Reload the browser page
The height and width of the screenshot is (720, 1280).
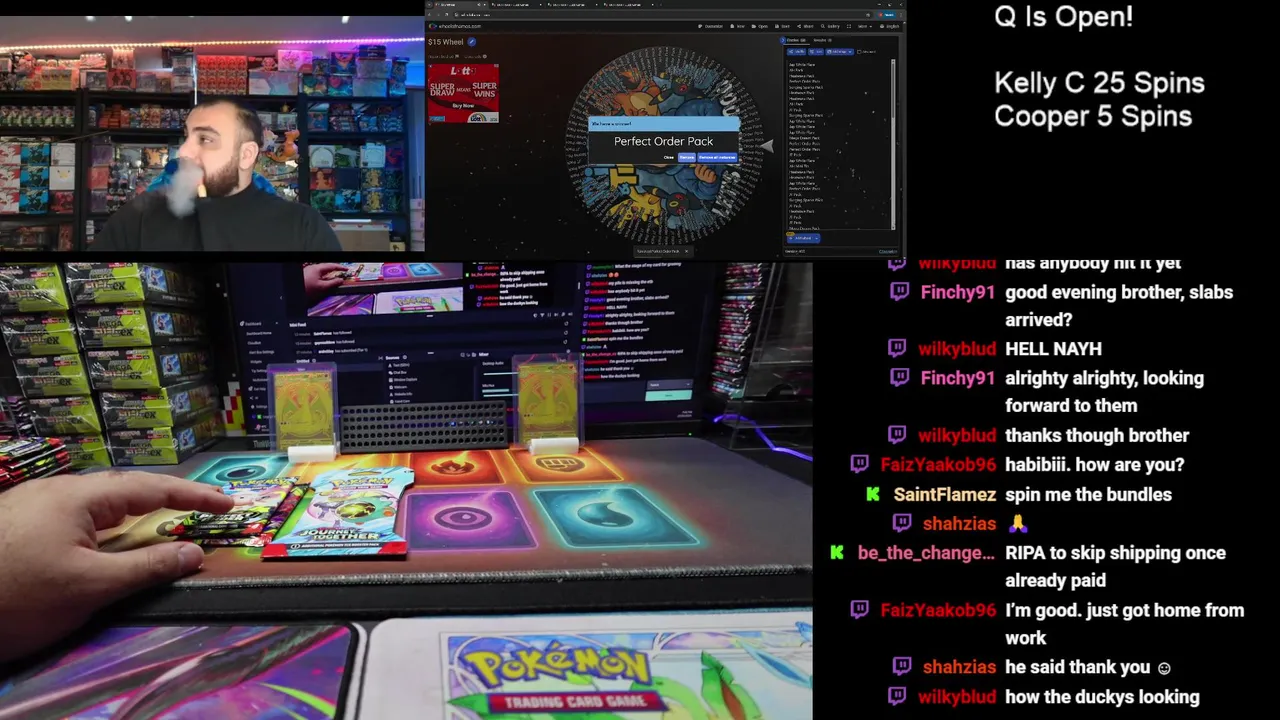(447, 15)
